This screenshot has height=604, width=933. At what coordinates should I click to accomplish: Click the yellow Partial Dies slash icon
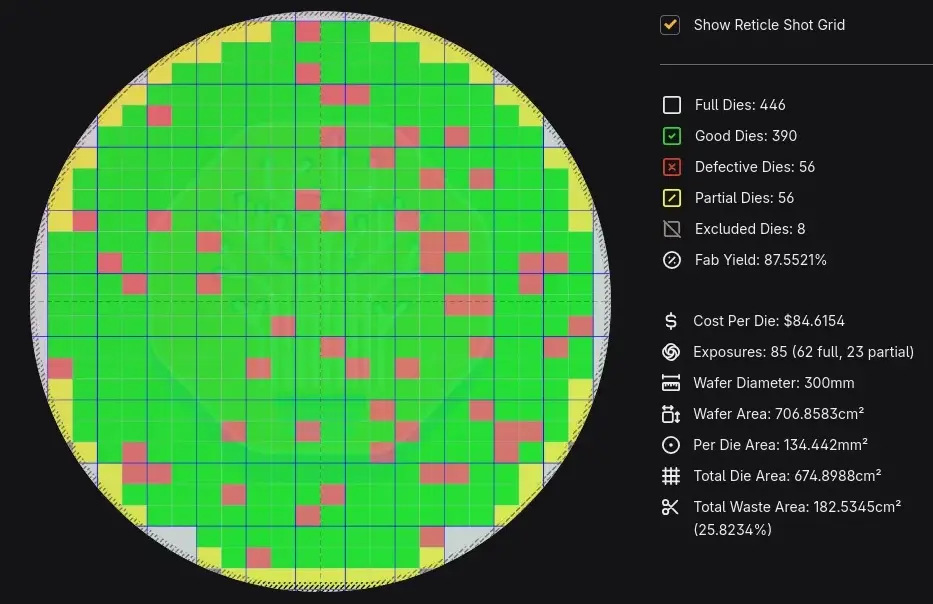(672, 198)
